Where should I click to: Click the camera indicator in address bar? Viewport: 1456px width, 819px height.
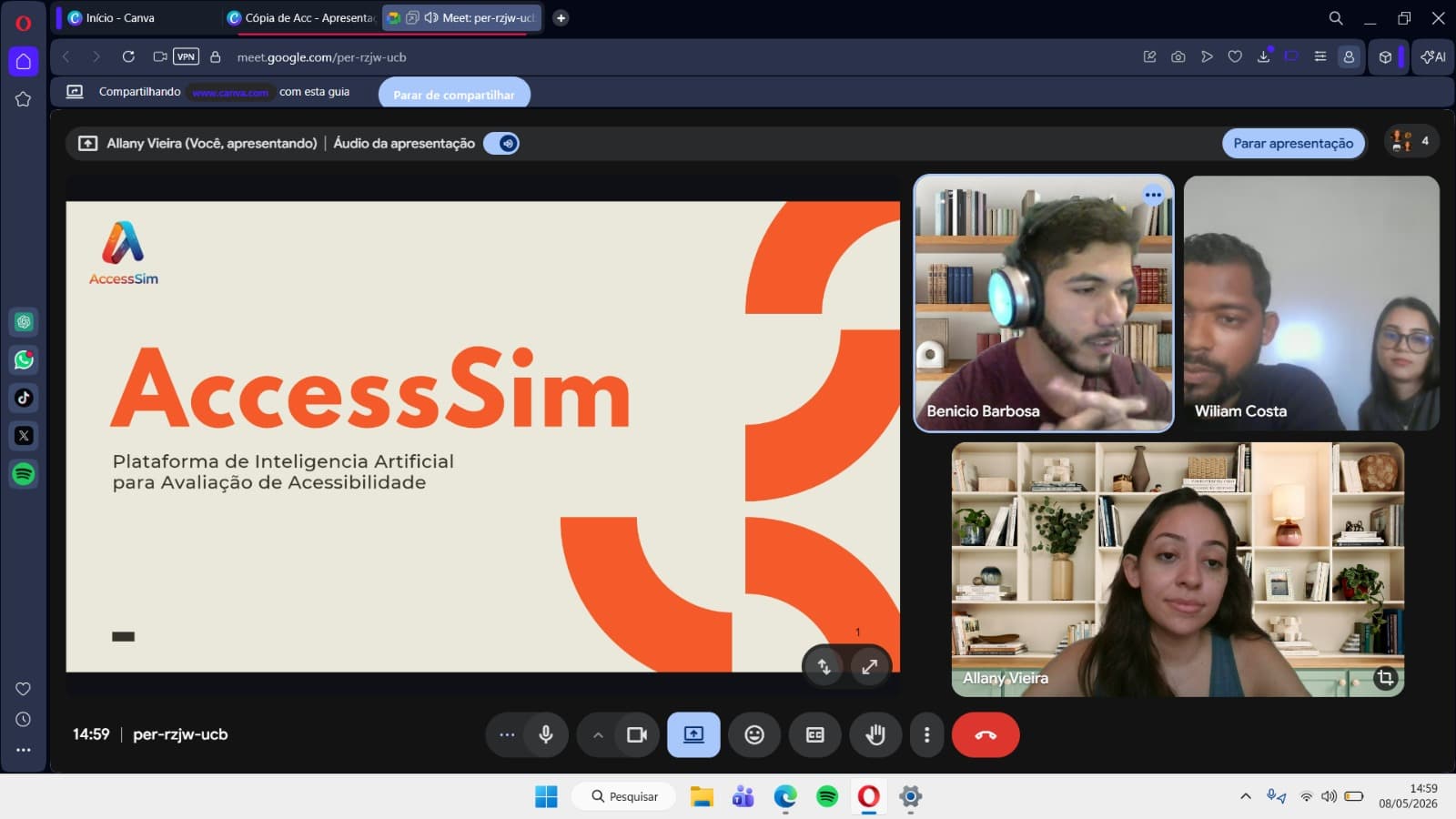pyautogui.click(x=159, y=56)
